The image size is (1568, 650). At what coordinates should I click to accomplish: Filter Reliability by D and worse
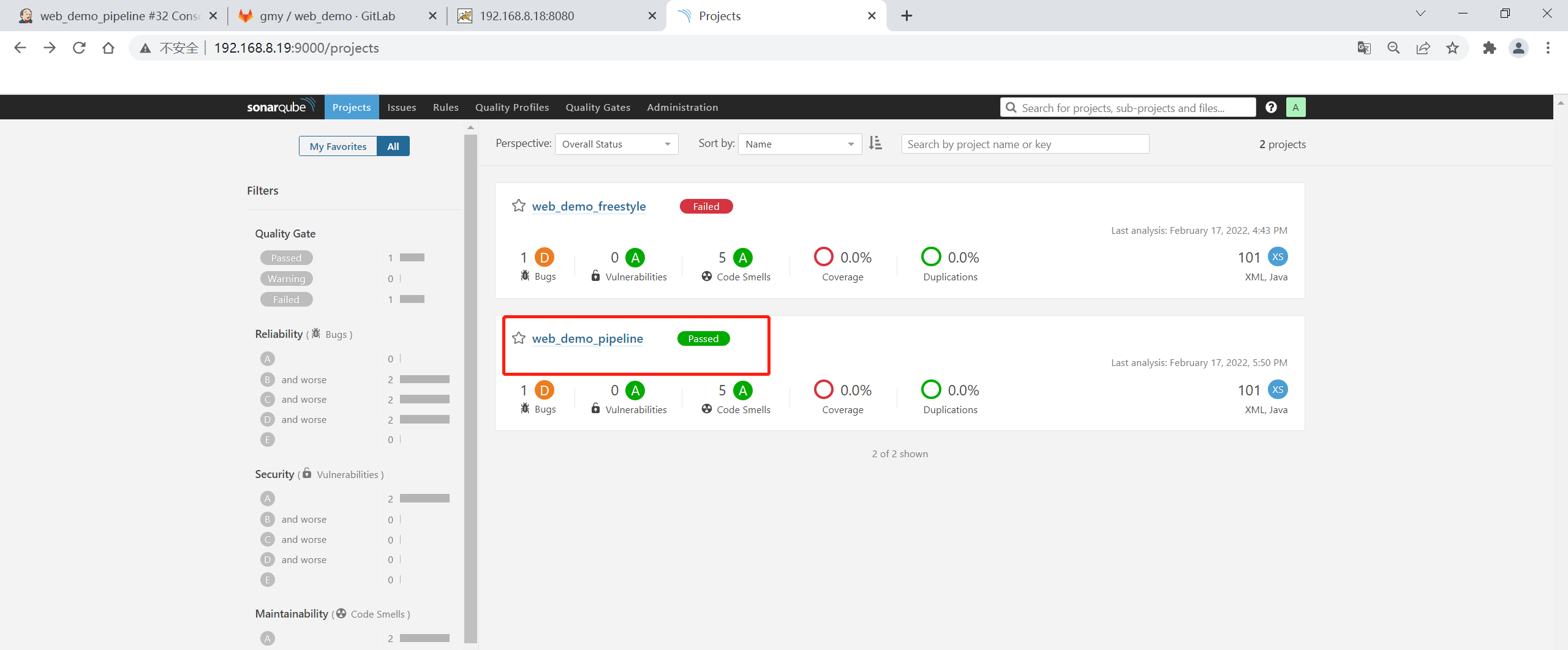[294, 419]
